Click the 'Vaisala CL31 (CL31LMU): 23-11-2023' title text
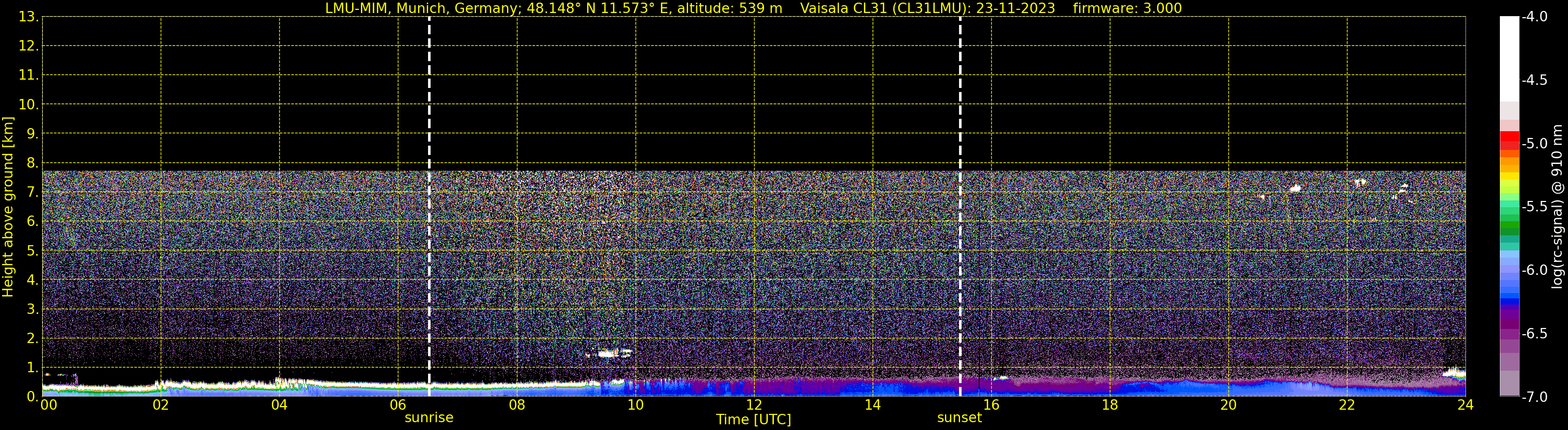 point(927,8)
